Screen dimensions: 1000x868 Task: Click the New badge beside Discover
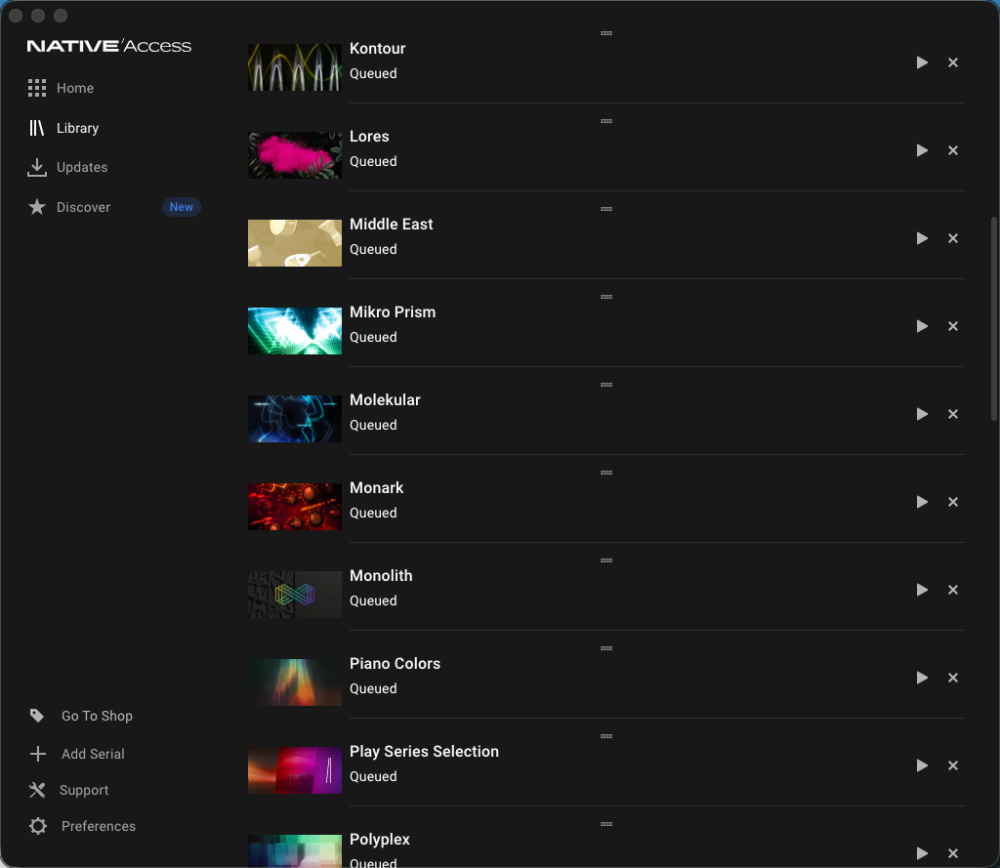181,207
